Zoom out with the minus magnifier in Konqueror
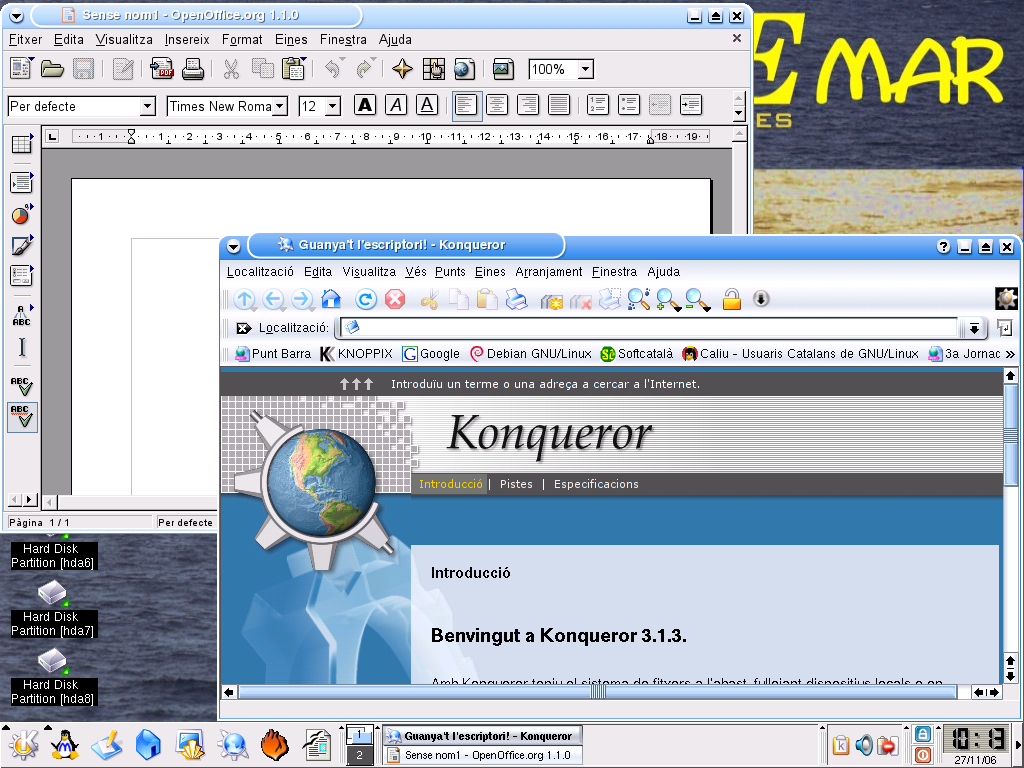This screenshot has width=1024, height=768. click(697, 299)
